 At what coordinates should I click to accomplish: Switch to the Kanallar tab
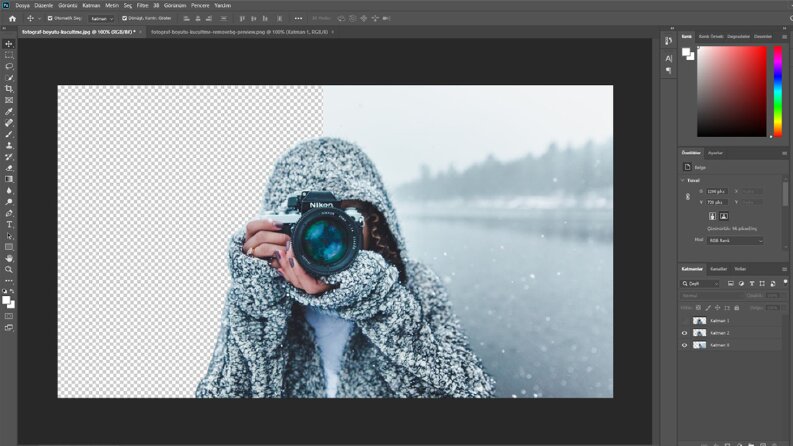click(718, 269)
